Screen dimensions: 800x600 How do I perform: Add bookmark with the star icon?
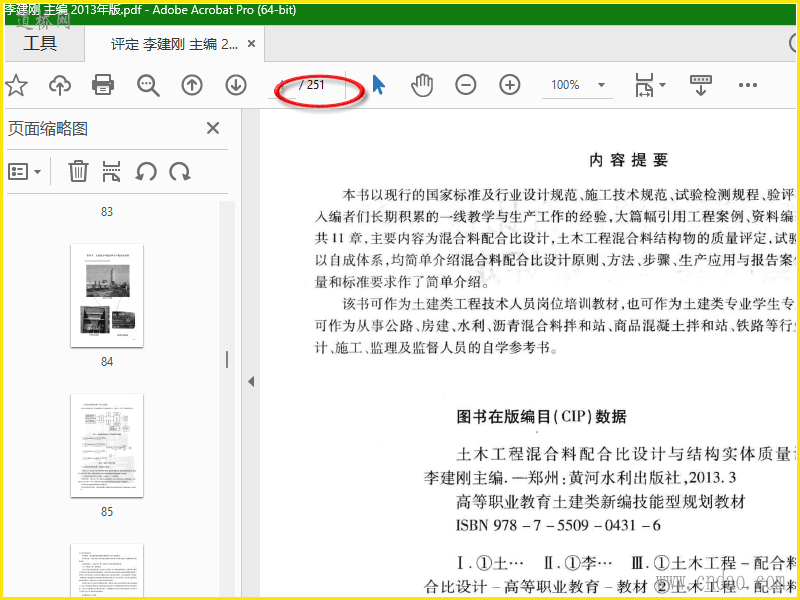pyautogui.click(x=16, y=85)
